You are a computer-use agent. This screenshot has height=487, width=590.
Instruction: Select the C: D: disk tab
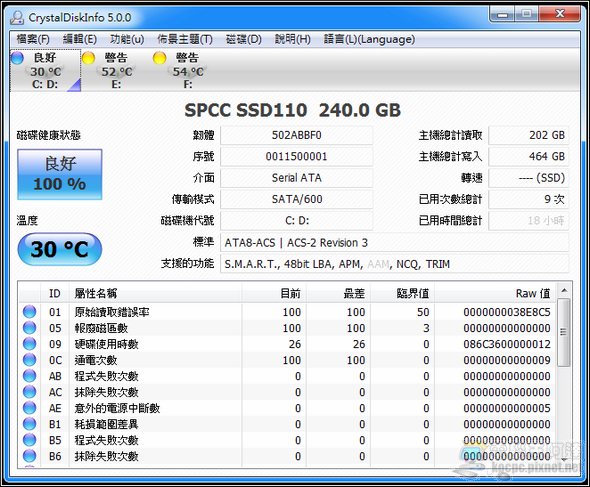(45, 71)
